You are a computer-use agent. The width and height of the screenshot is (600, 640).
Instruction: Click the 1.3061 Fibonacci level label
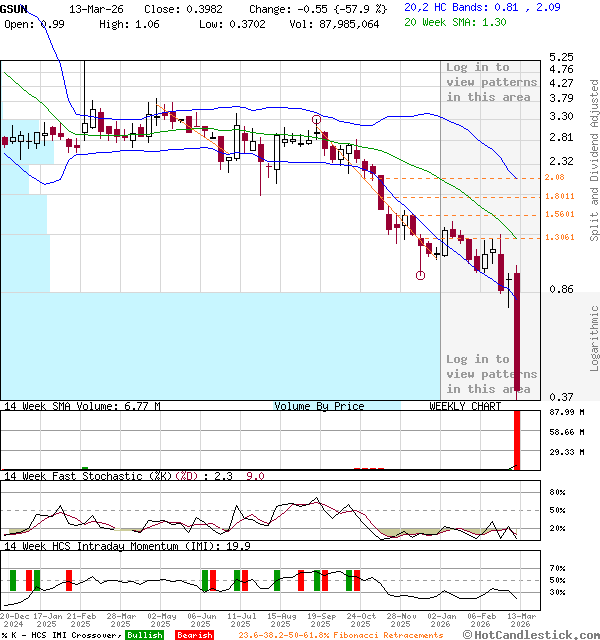tap(560, 237)
